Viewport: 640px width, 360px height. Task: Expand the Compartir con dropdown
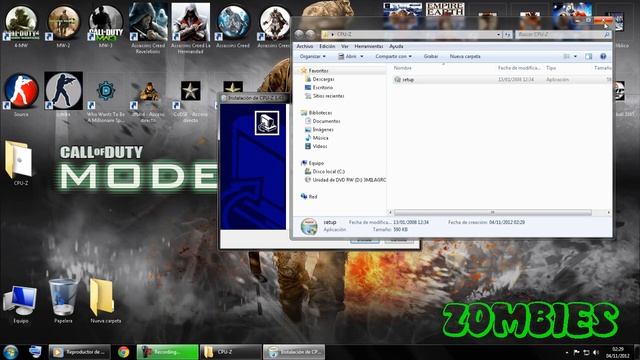[x=393, y=56]
